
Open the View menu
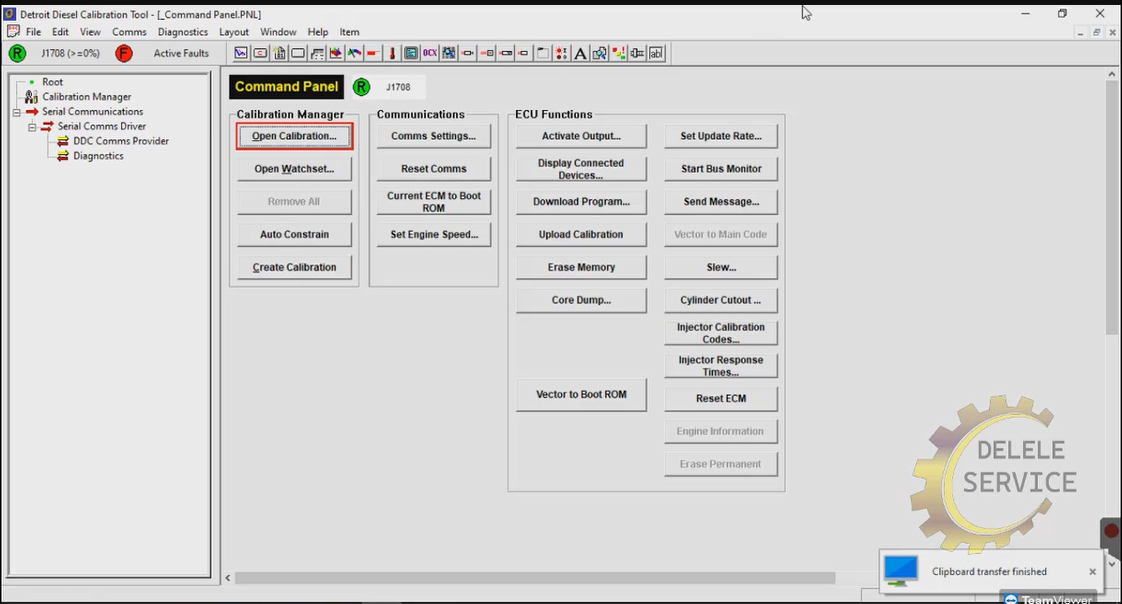point(90,32)
